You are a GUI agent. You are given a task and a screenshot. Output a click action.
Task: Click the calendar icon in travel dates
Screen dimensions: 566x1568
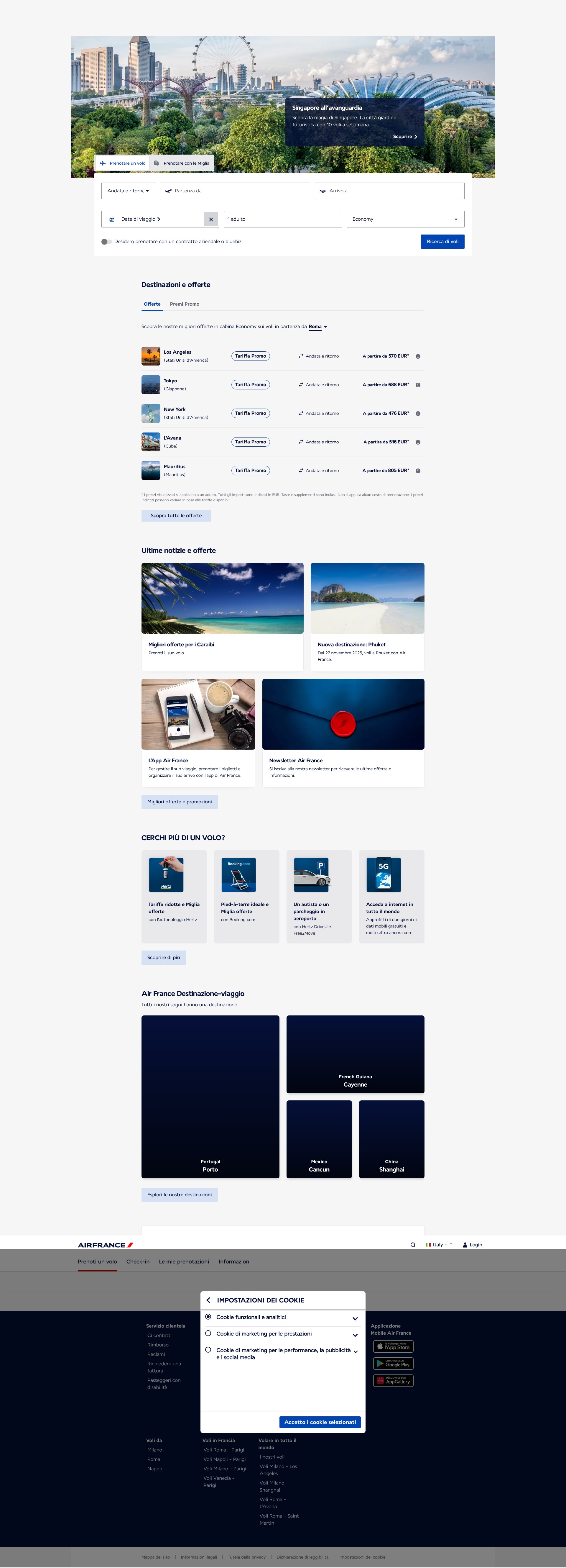(x=112, y=219)
